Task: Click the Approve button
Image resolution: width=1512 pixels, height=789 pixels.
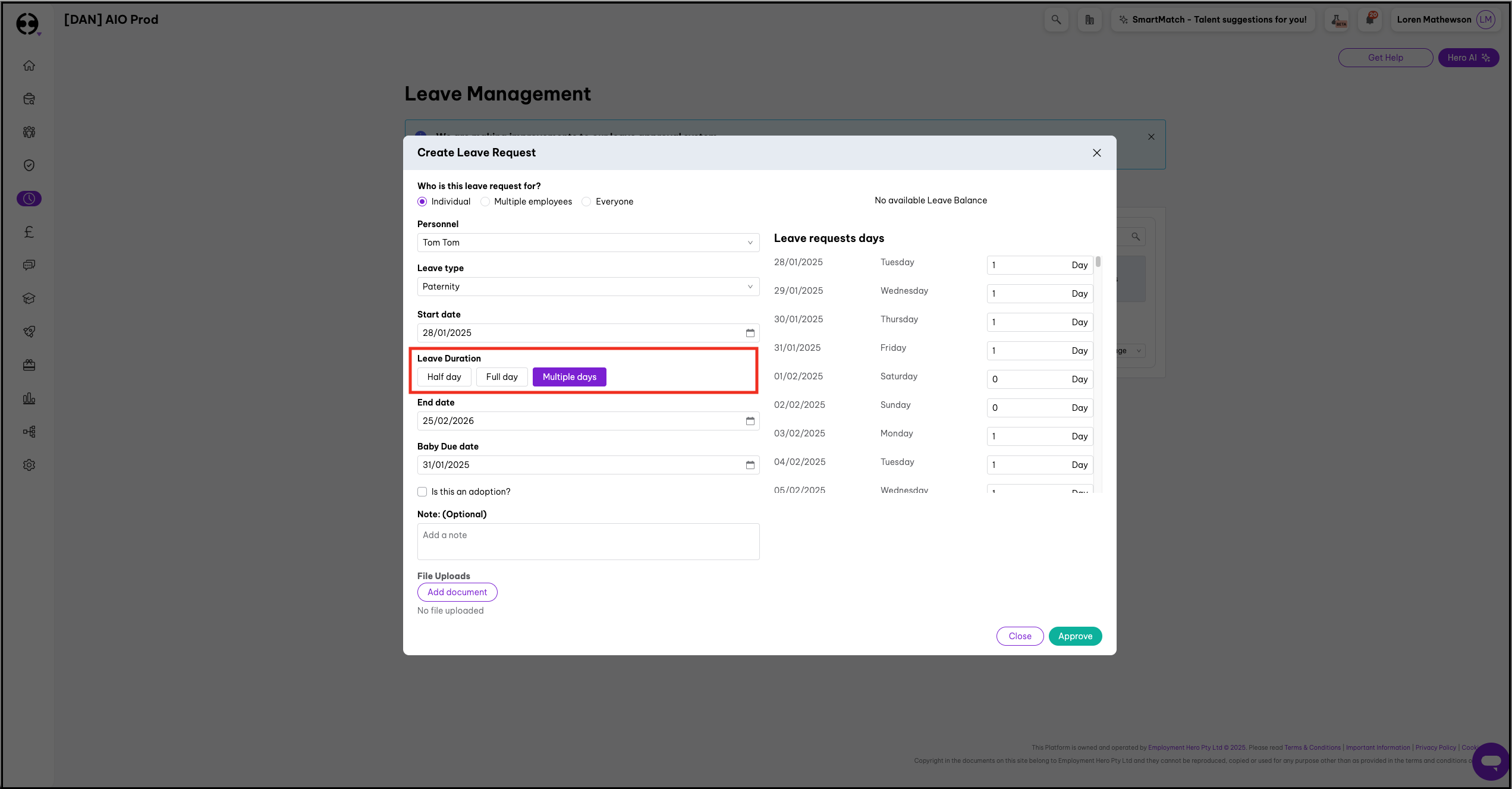Action: [1074, 636]
